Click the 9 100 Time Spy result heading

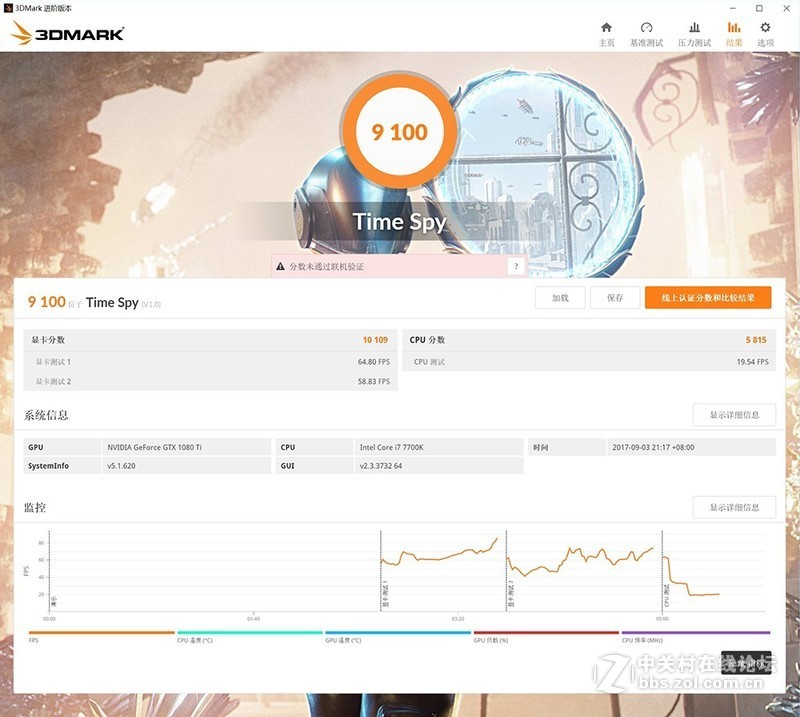pos(94,302)
